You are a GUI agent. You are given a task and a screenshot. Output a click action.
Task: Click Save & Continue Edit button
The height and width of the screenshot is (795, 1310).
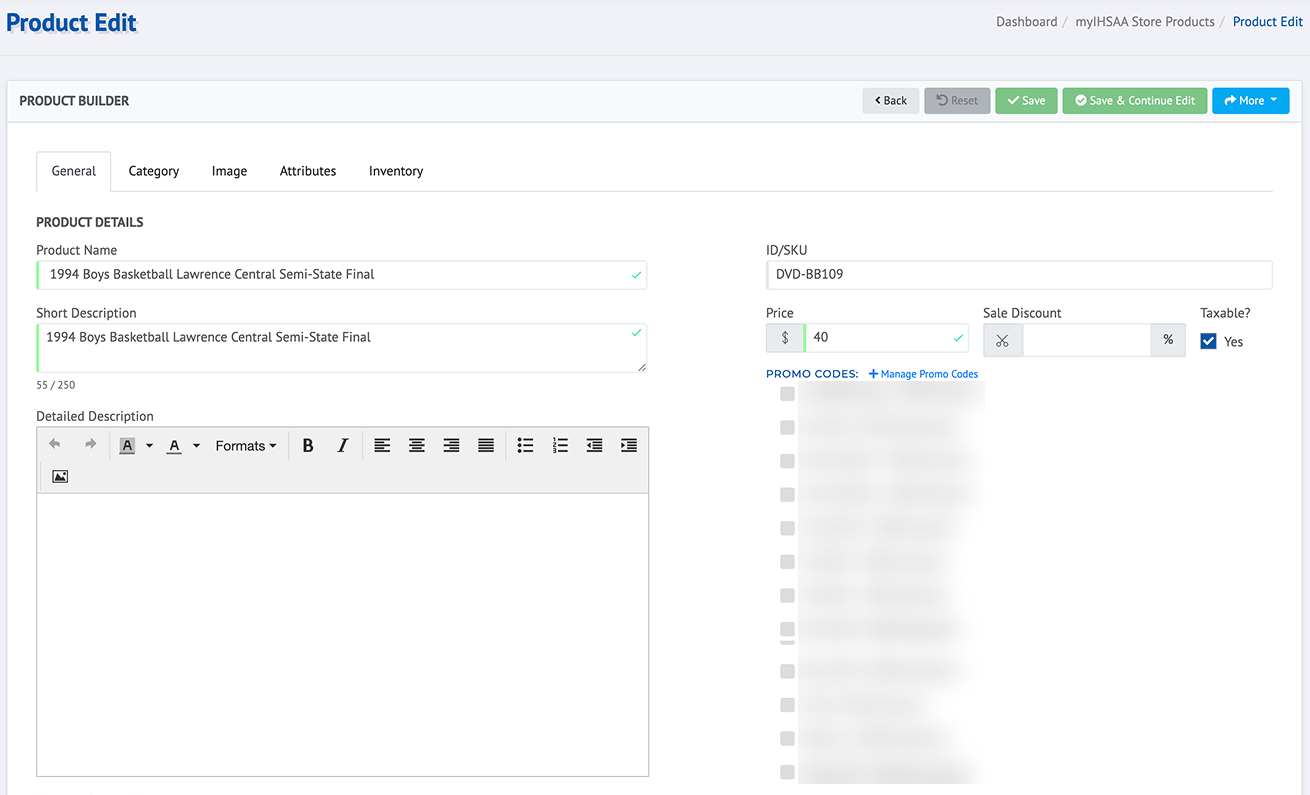(1135, 101)
